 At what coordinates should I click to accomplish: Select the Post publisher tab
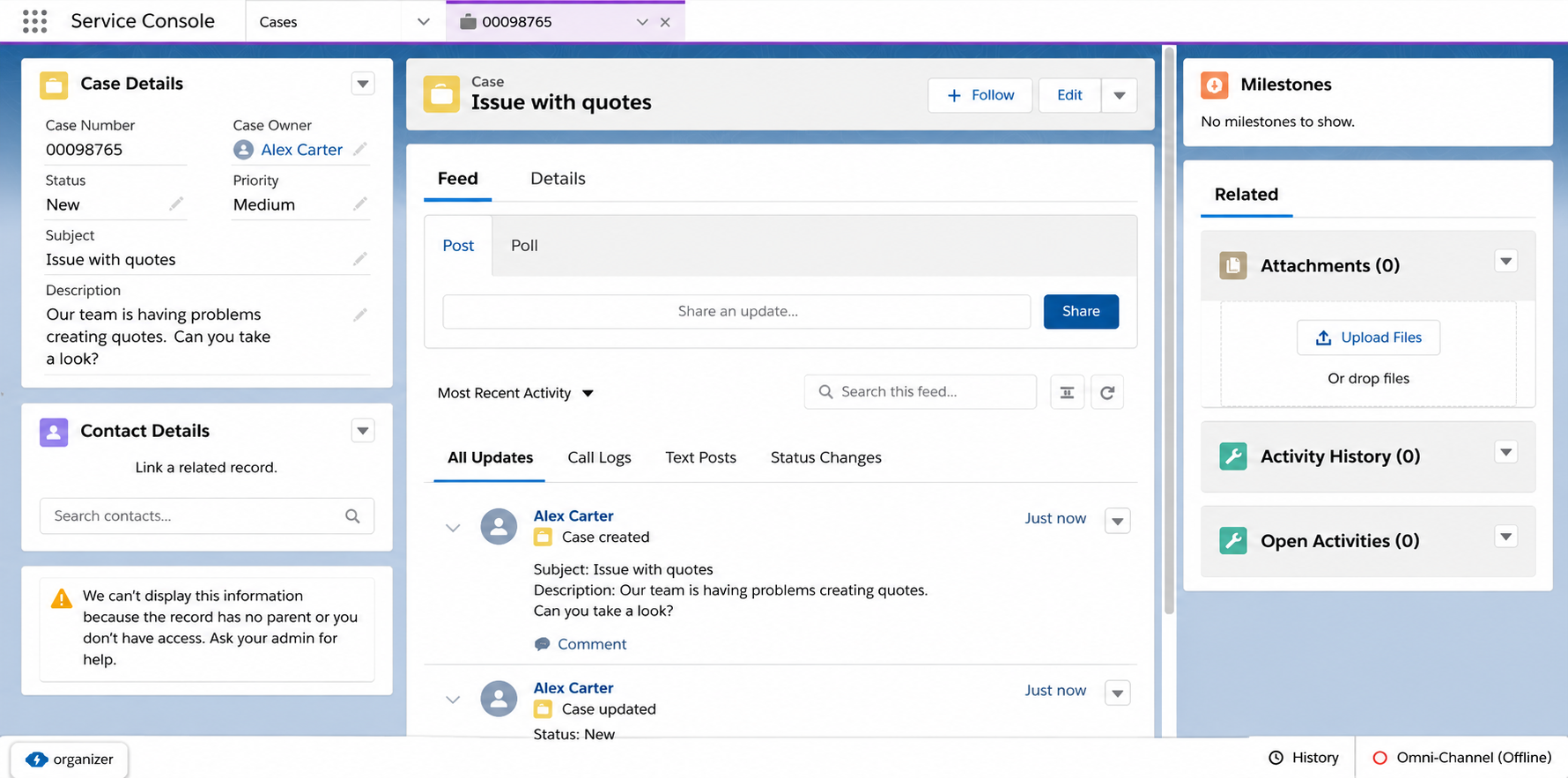[x=458, y=246]
